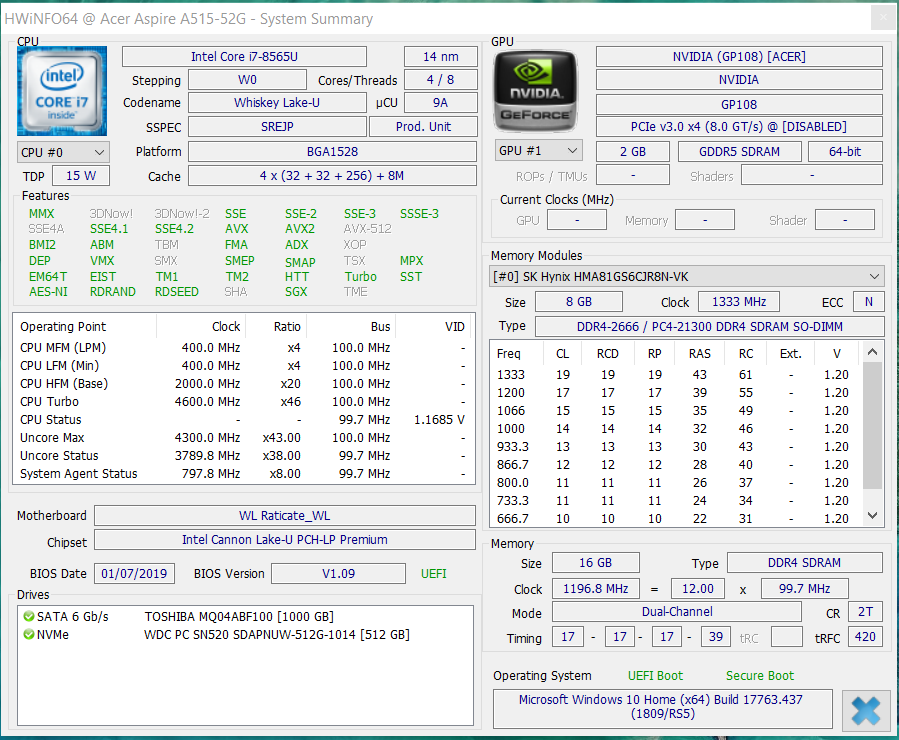
Task: Click the µCU 9A value
Action: tap(441, 103)
